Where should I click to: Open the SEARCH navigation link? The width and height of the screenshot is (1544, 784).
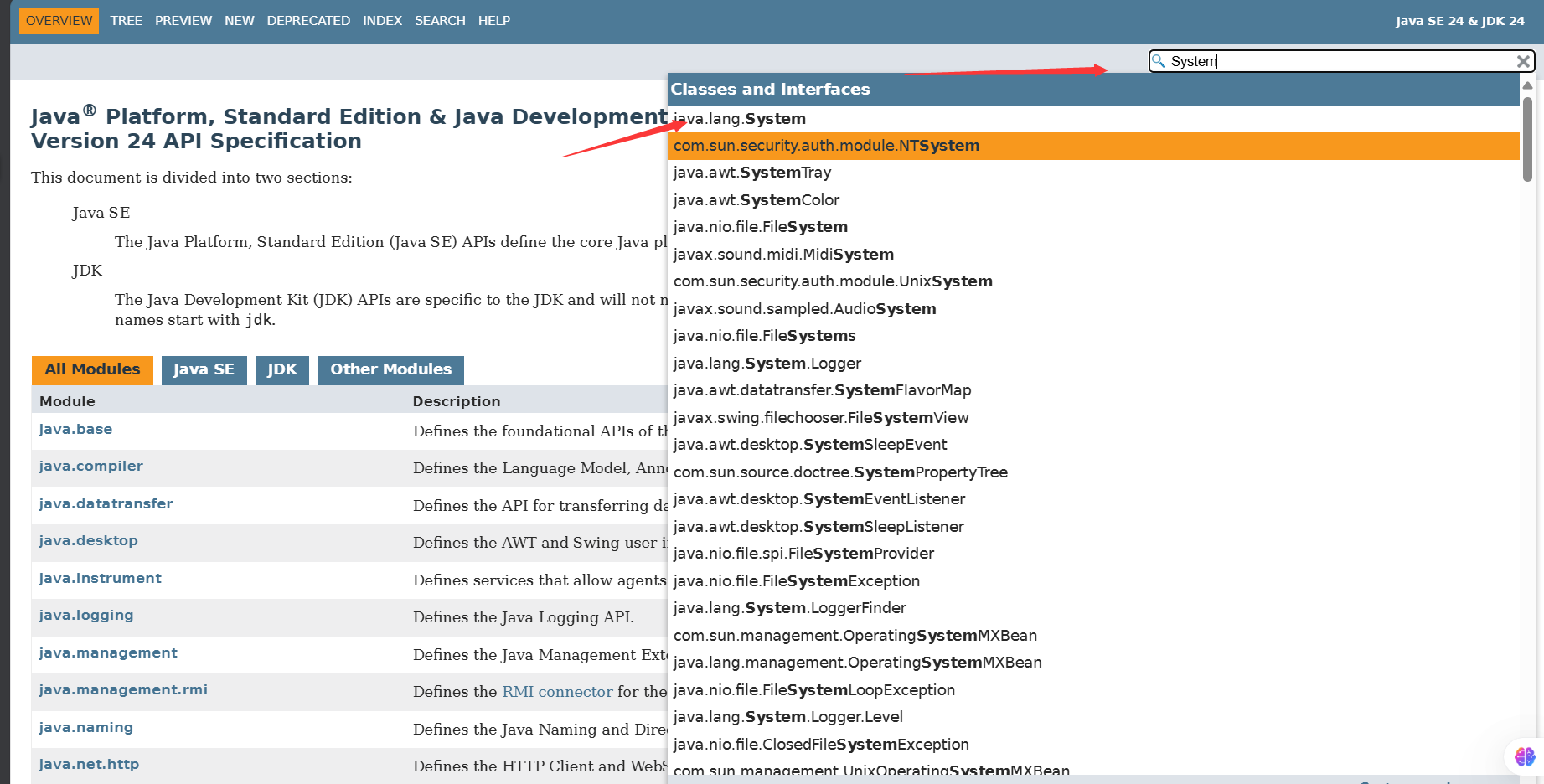[440, 21]
